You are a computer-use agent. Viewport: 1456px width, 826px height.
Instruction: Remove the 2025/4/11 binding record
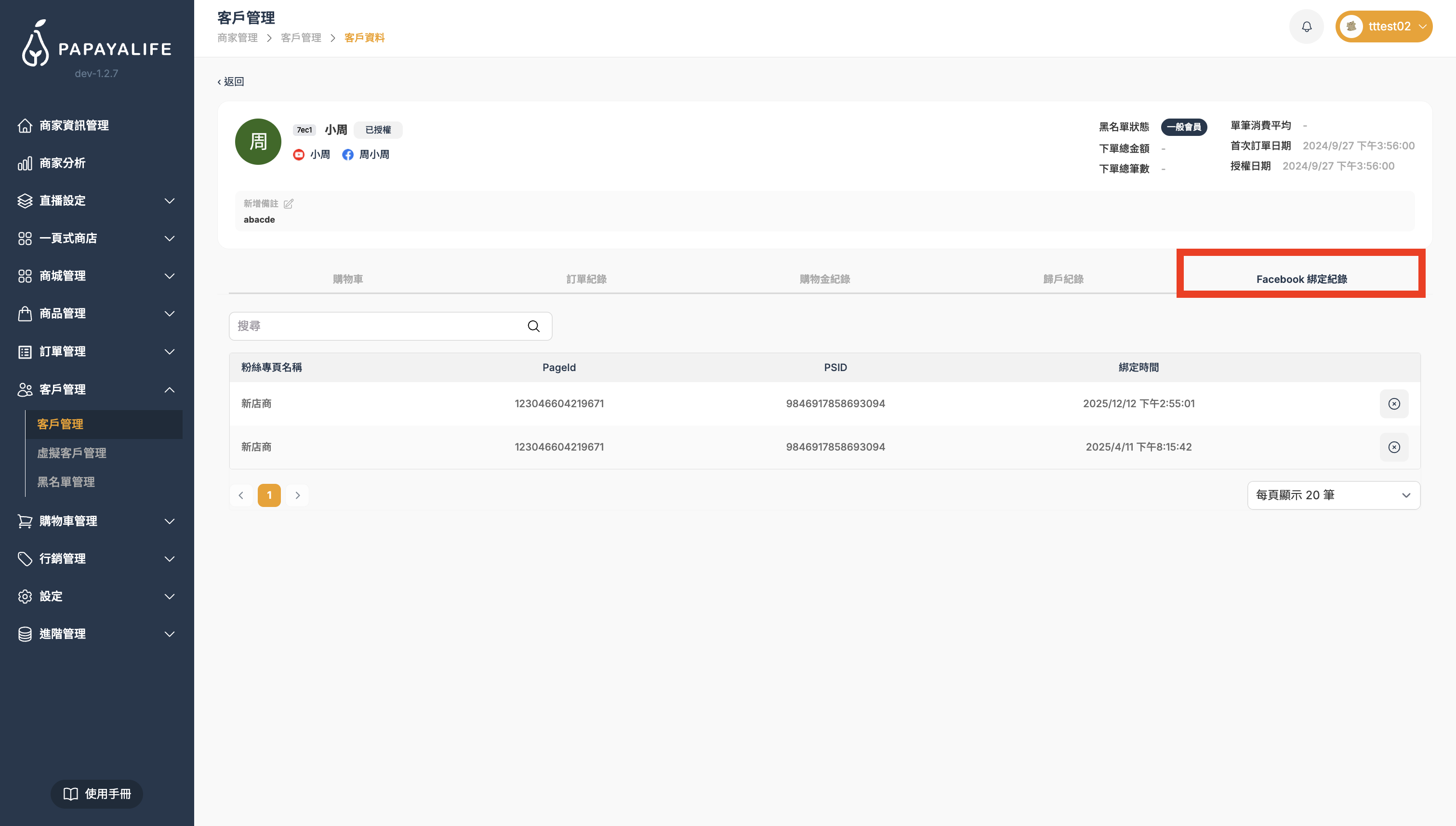tap(1394, 447)
